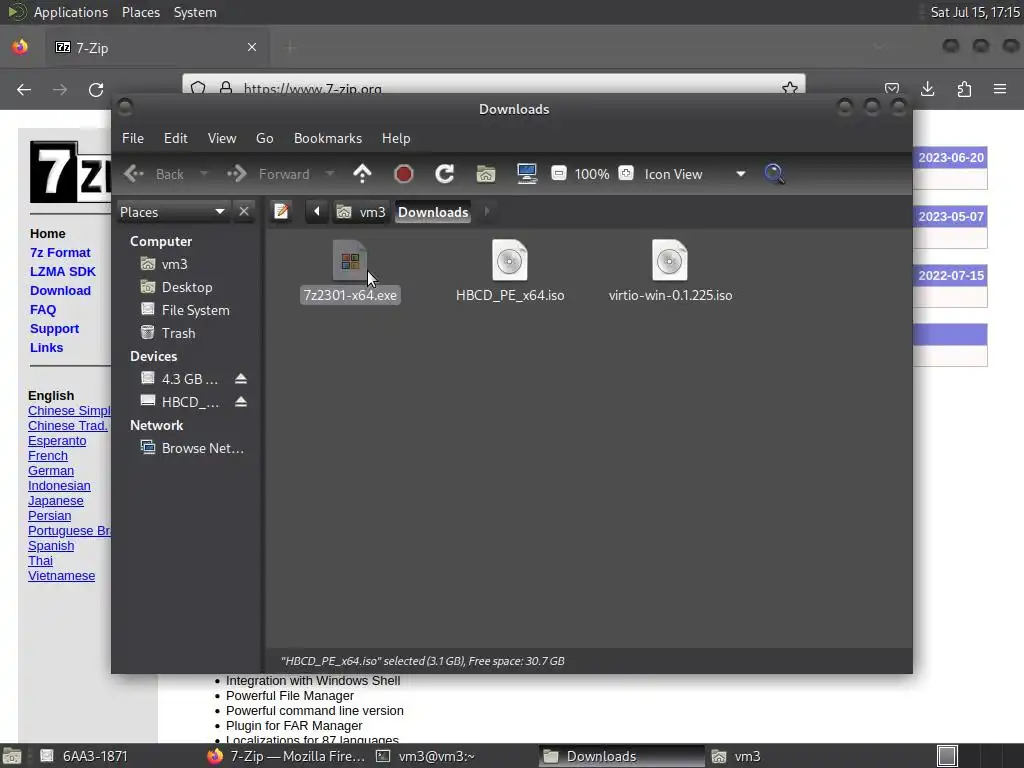This screenshot has height=768, width=1024.
Task: Click the 100% zoom level label
Action: (592, 174)
